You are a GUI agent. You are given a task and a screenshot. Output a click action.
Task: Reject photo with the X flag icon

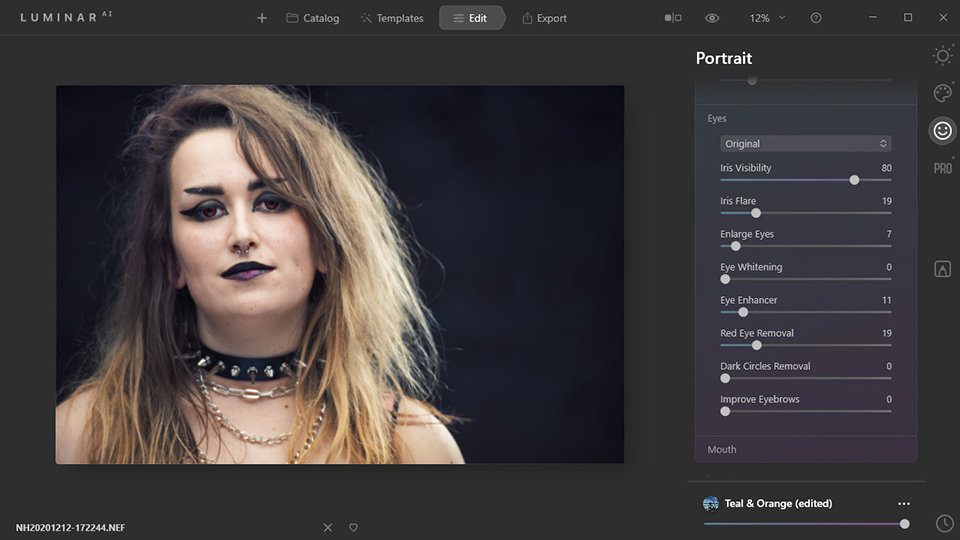(x=328, y=527)
